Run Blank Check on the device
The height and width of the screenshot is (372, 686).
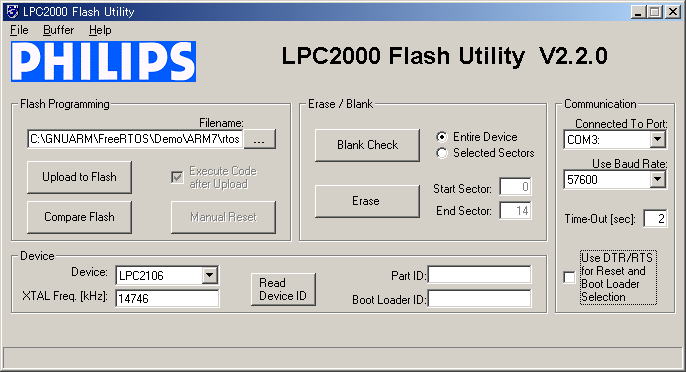pyautogui.click(x=368, y=145)
